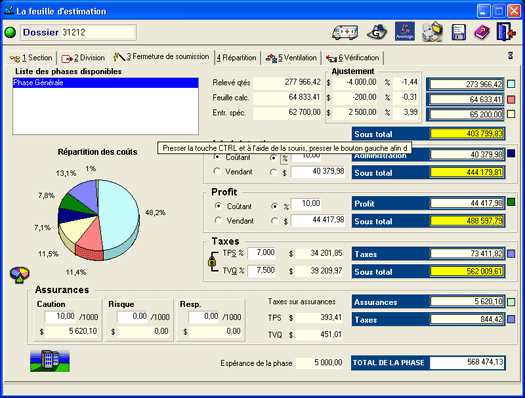Click the Relevé qtés value 277 966,42

(287, 83)
